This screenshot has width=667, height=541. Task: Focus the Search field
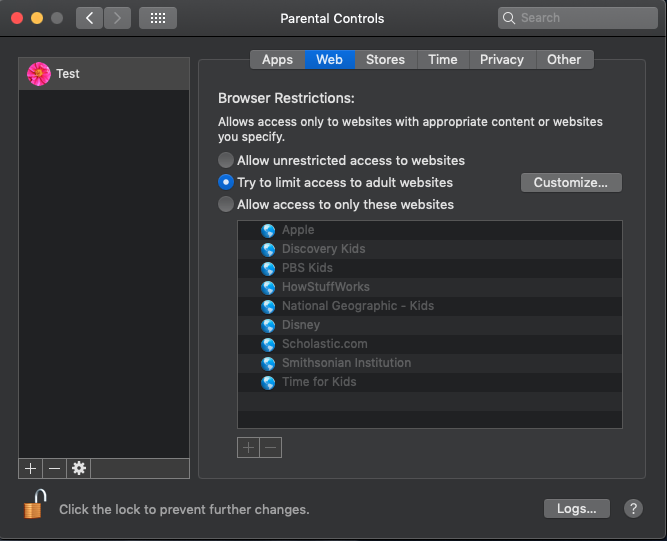click(578, 18)
